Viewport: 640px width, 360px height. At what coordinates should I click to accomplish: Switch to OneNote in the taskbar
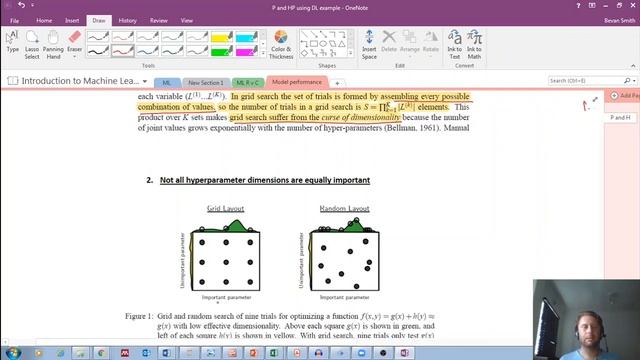tap(404, 353)
